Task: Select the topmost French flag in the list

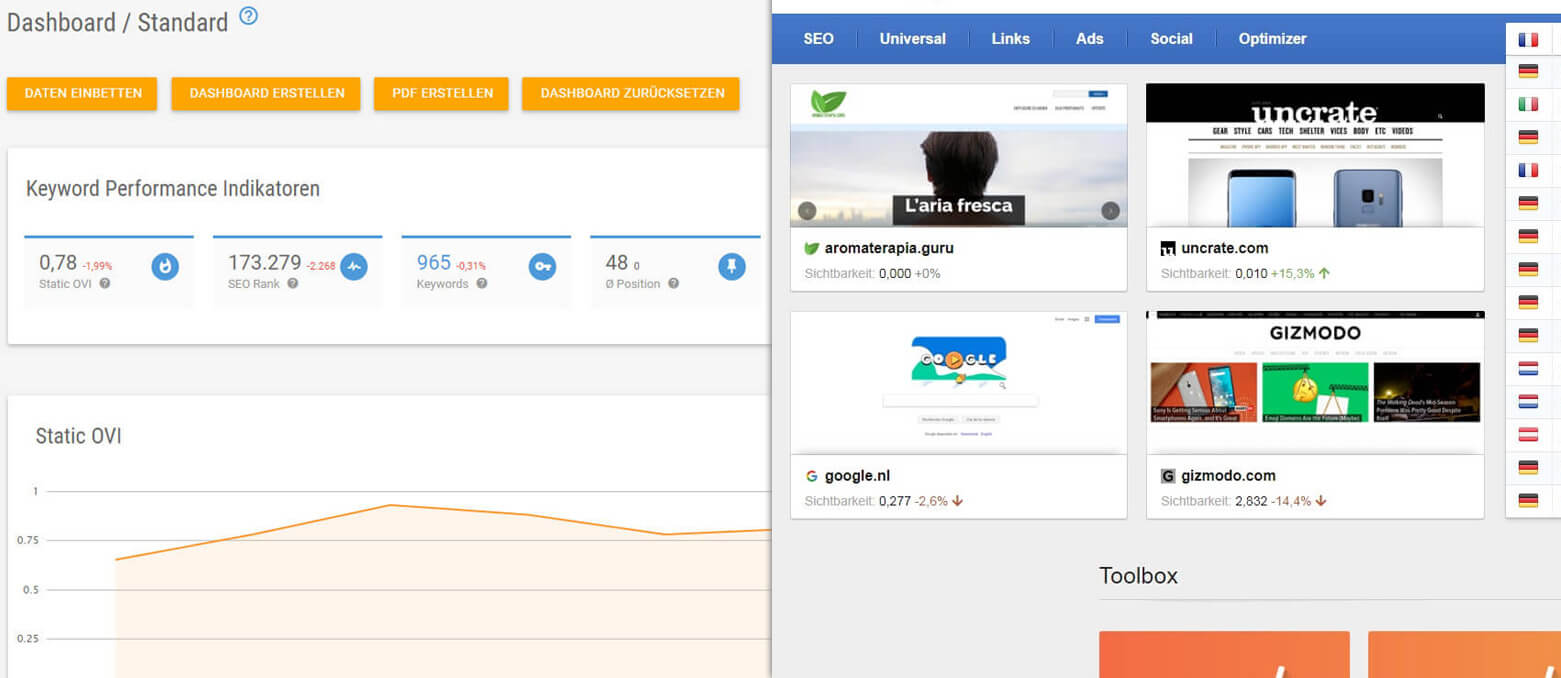Action: (1528, 40)
